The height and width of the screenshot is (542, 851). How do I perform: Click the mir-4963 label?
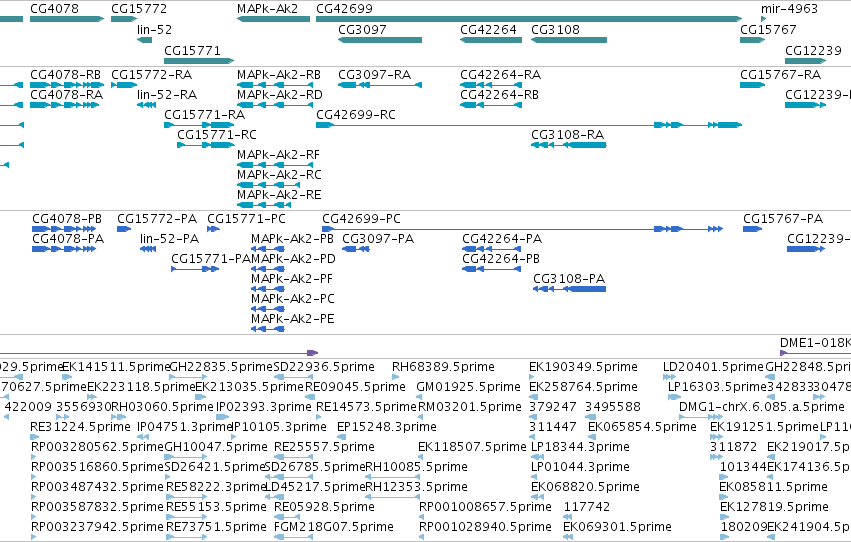(789, 9)
